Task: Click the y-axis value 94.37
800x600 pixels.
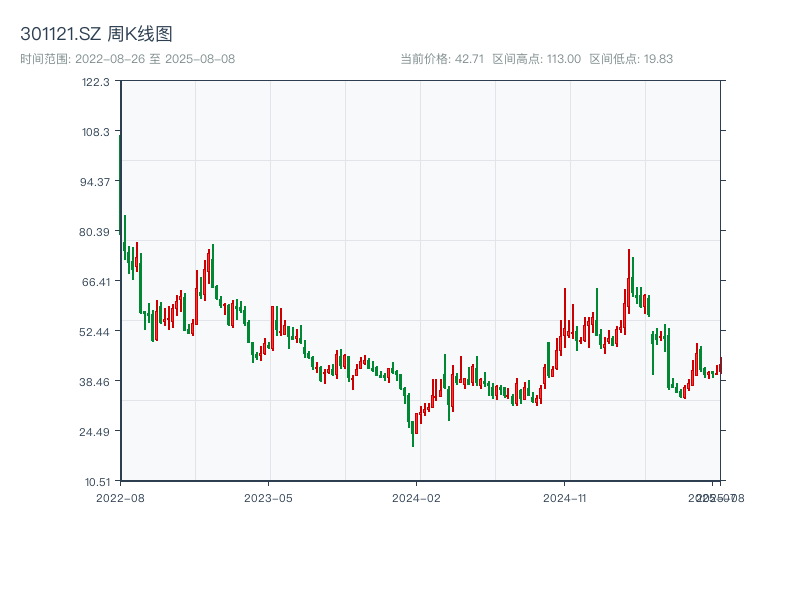Action: 95,182
